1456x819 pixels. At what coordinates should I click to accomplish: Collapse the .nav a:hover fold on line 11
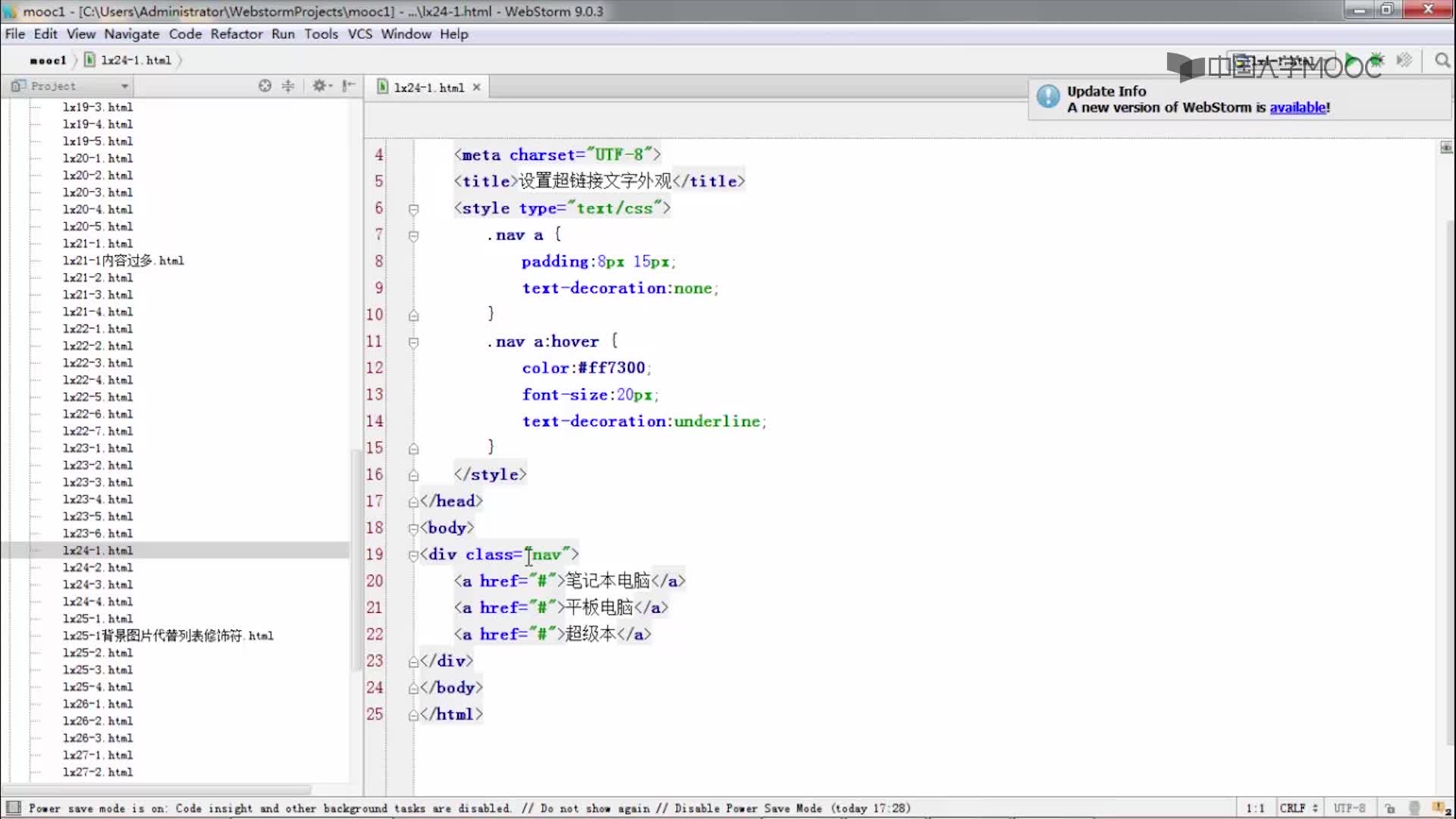pyautogui.click(x=413, y=342)
